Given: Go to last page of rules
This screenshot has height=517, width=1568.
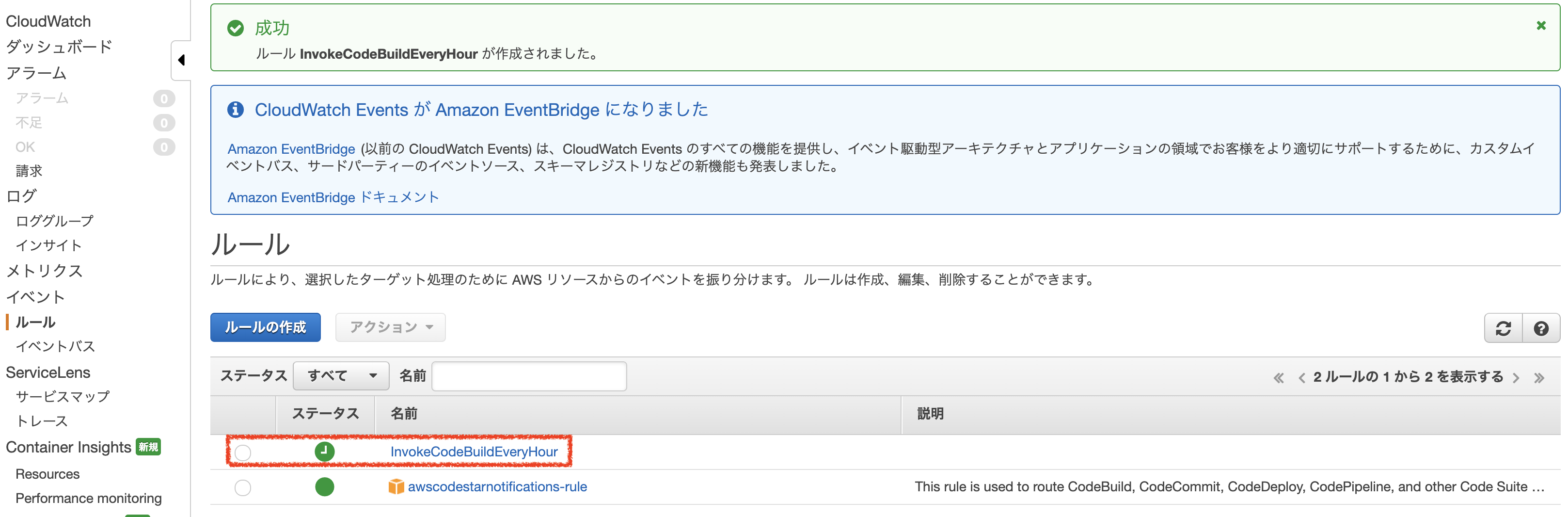Looking at the screenshot, I should pyautogui.click(x=1539, y=378).
